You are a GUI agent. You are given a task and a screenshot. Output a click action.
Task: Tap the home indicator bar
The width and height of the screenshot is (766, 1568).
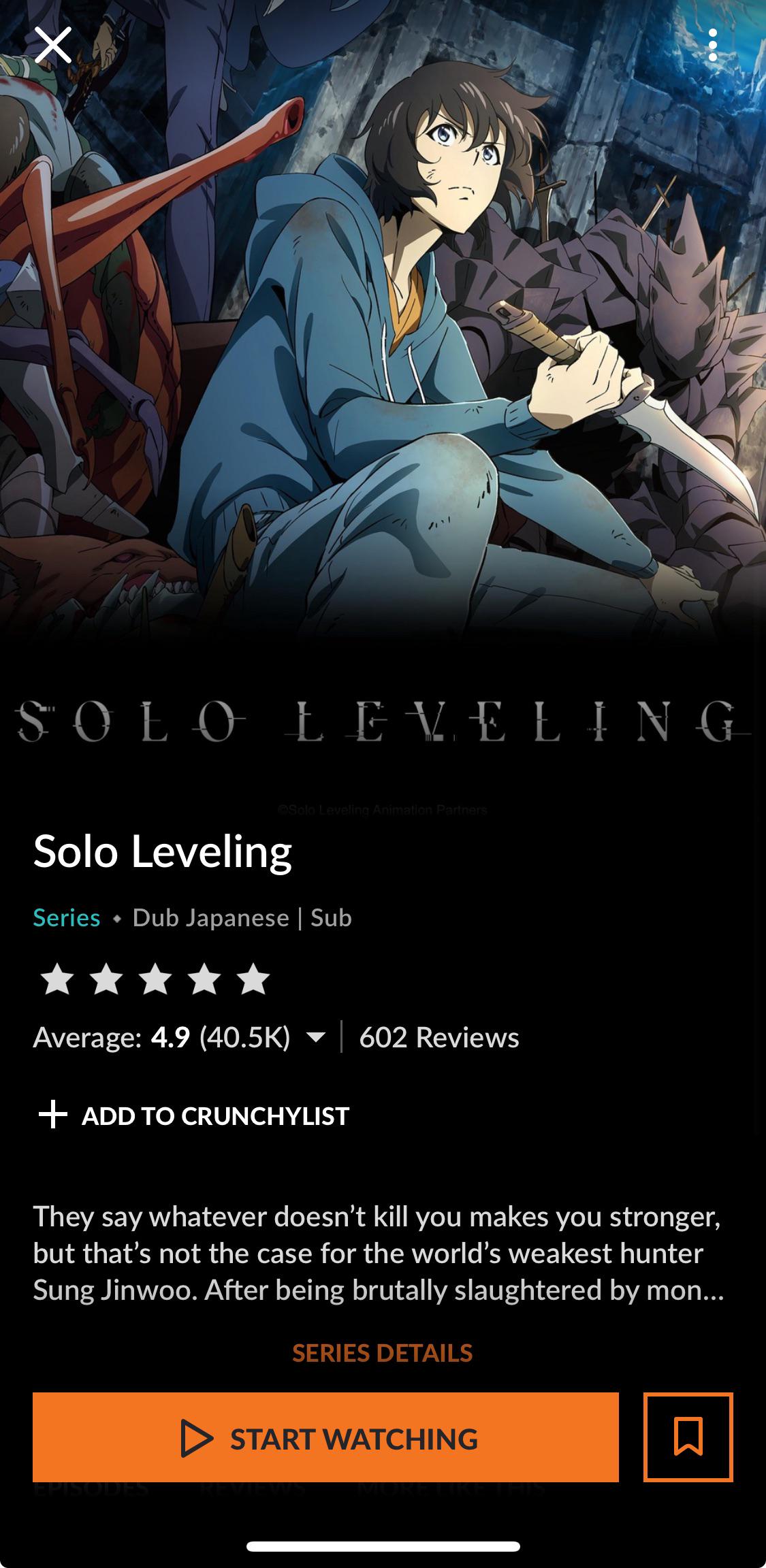click(x=383, y=1546)
